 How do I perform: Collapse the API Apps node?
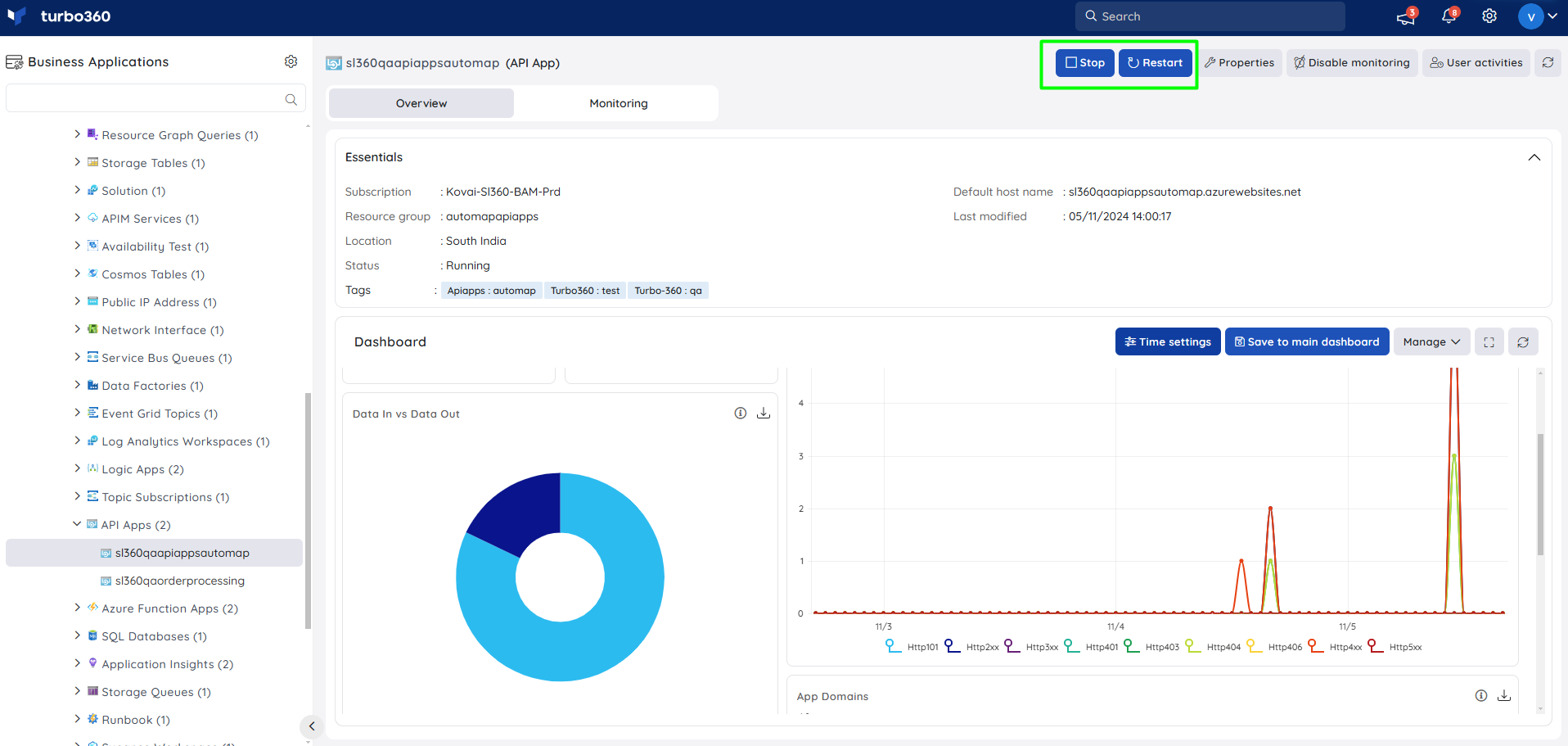(x=77, y=524)
